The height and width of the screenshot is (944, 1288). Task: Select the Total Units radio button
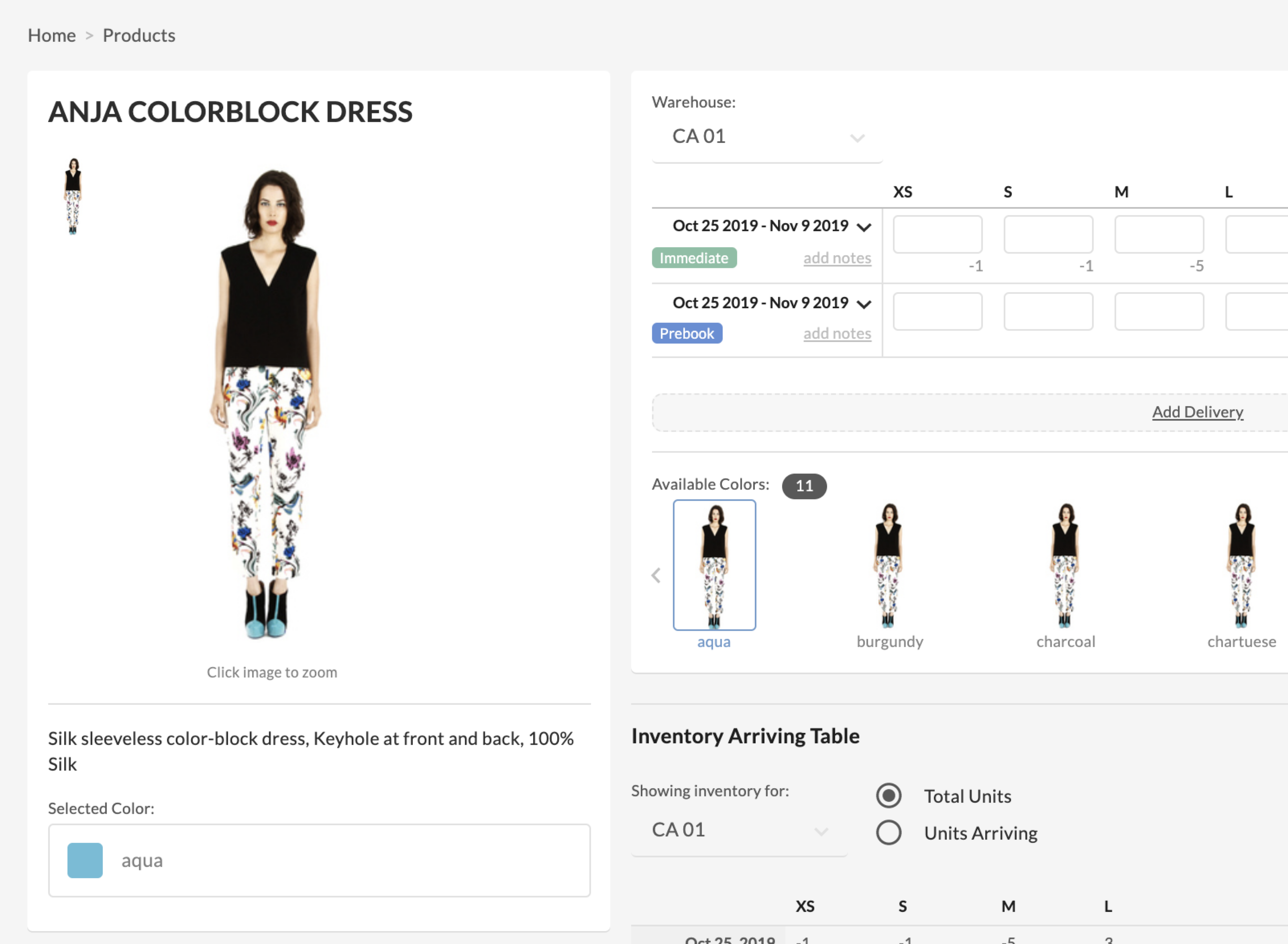pyautogui.click(x=889, y=795)
